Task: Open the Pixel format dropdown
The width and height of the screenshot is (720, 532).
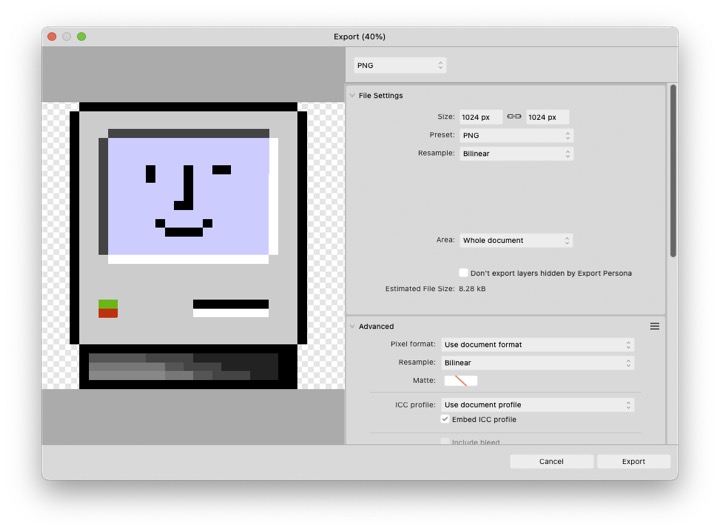Action: point(537,345)
